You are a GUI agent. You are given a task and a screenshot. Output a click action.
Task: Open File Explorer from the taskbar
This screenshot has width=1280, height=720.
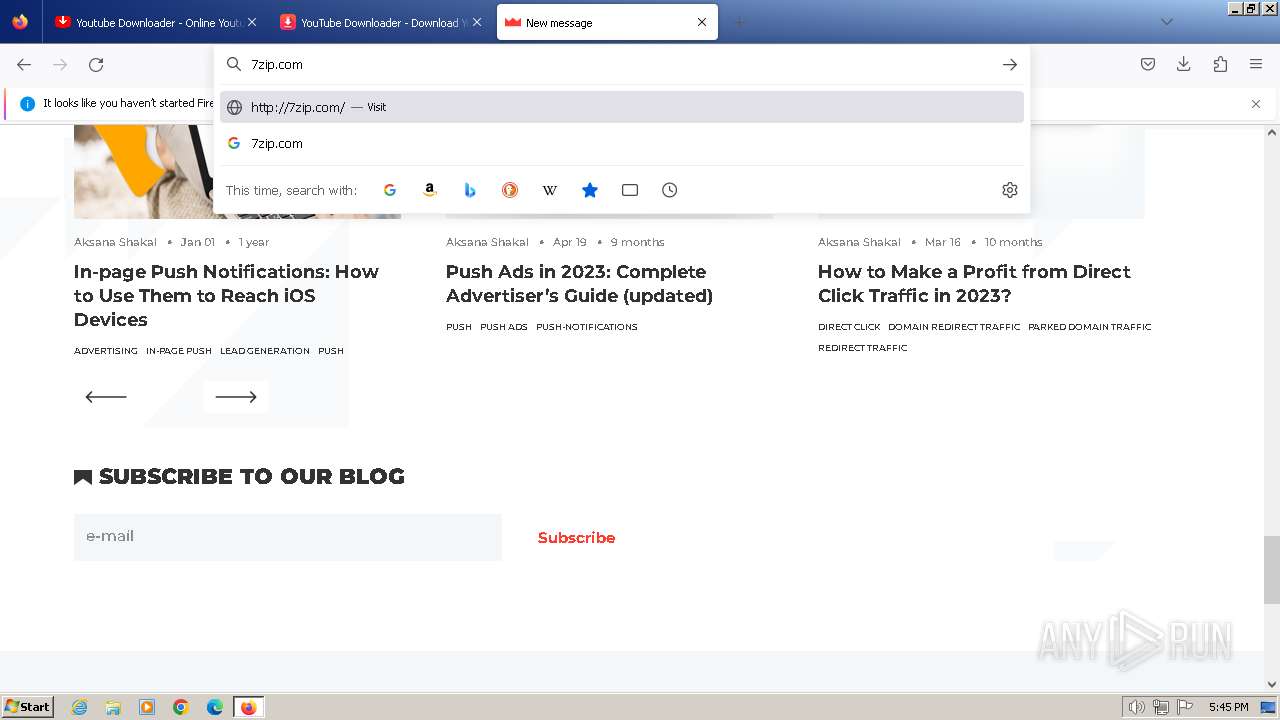tap(113, 707)
